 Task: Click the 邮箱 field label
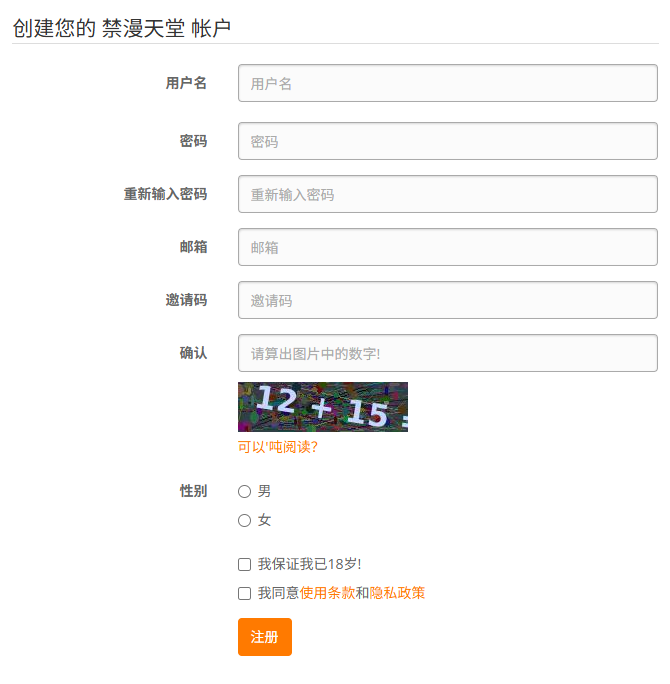[193, 247]
